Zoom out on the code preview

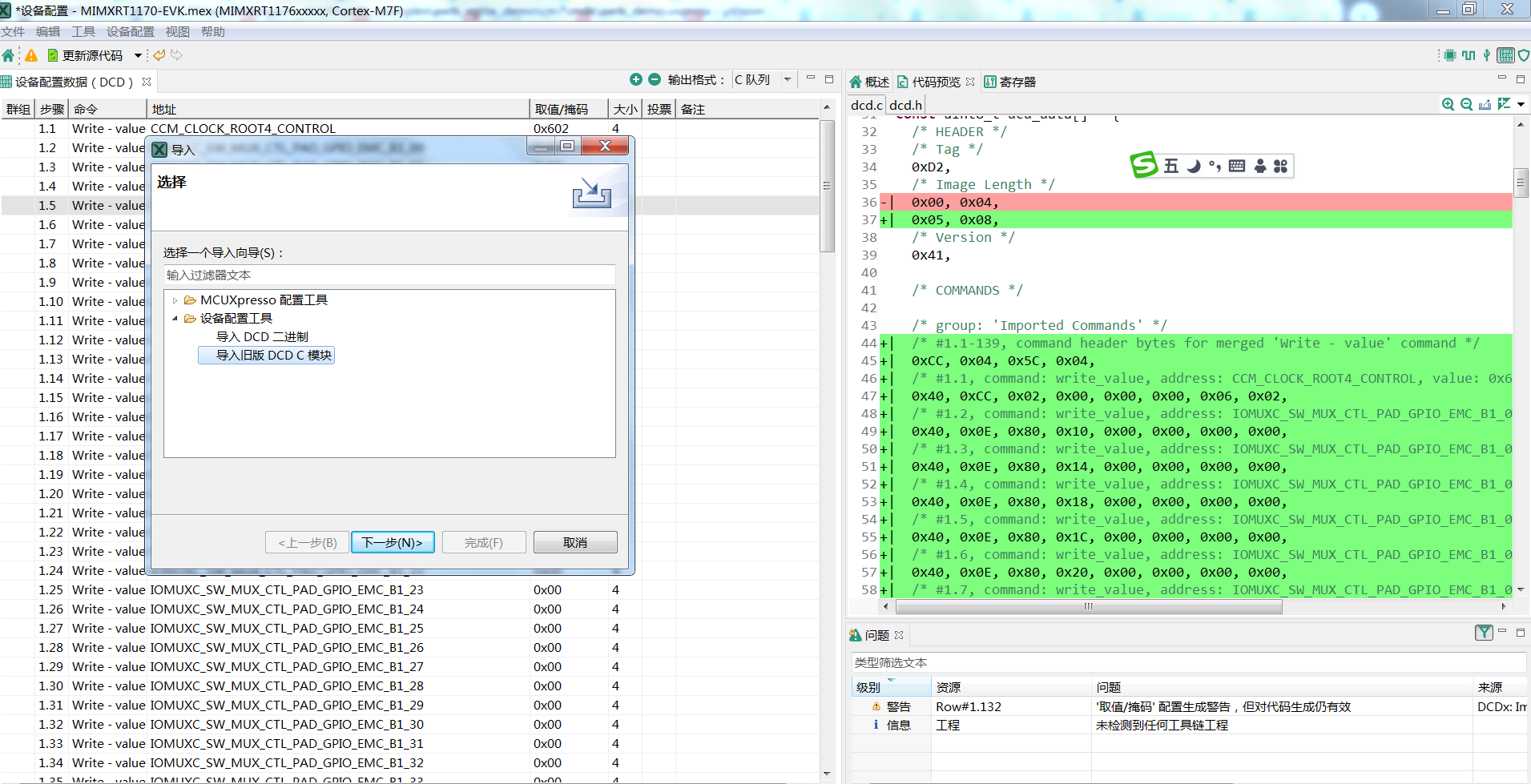[1467, 104]
